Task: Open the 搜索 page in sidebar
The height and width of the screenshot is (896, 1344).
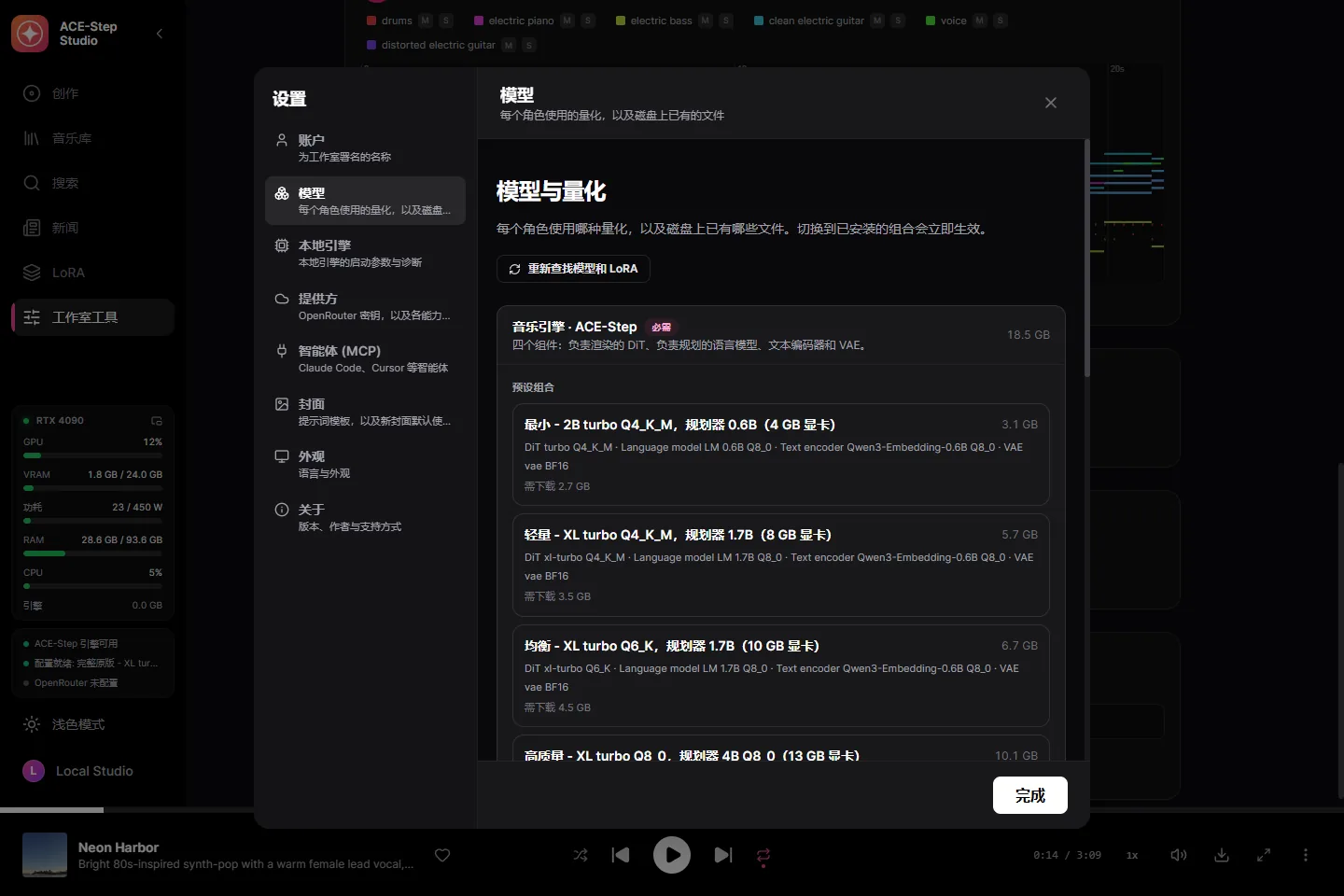Action: coord(92,183)
